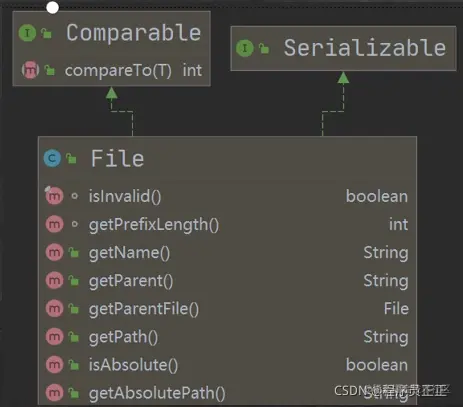Select the compareTo(T) method row
This screenshot has height=407, width=463.
[x=112, y=70]
